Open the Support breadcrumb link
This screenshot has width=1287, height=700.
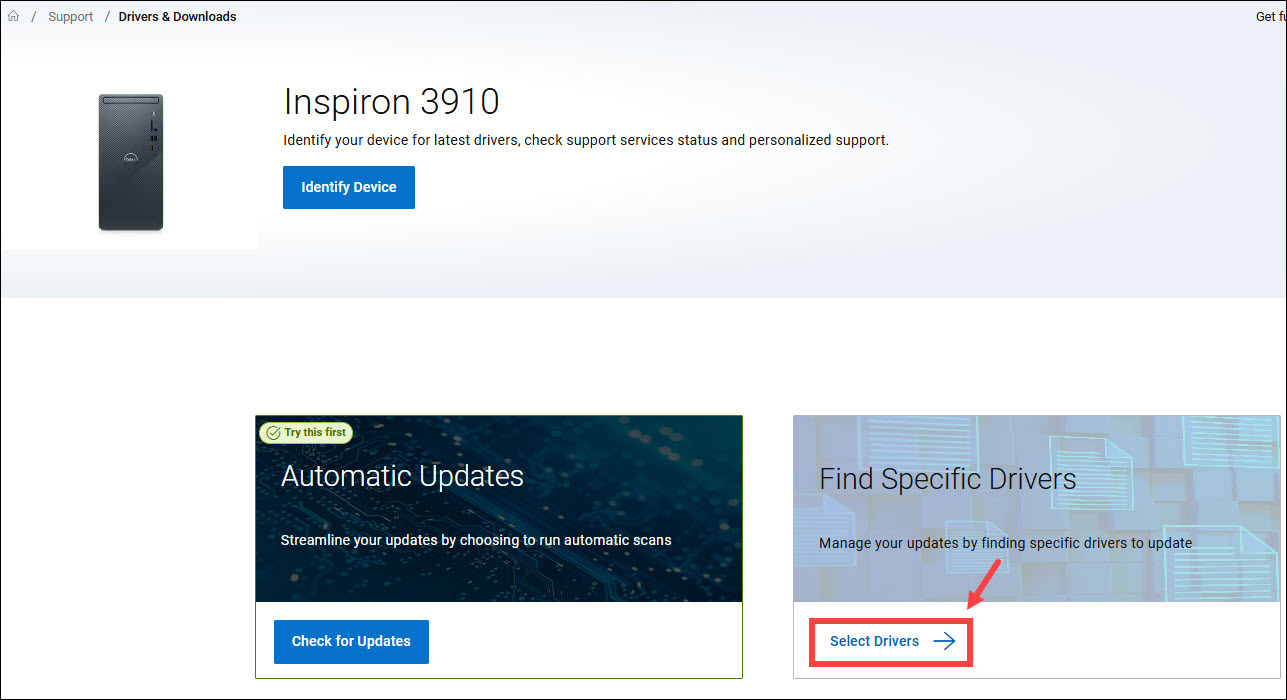tap(70, 17)
